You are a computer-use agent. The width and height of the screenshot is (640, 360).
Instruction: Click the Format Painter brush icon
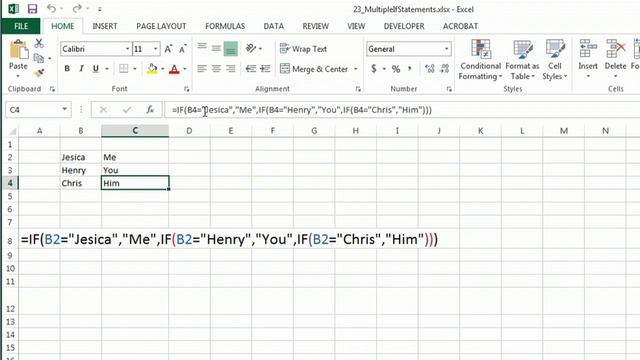(x=39, y=73)
